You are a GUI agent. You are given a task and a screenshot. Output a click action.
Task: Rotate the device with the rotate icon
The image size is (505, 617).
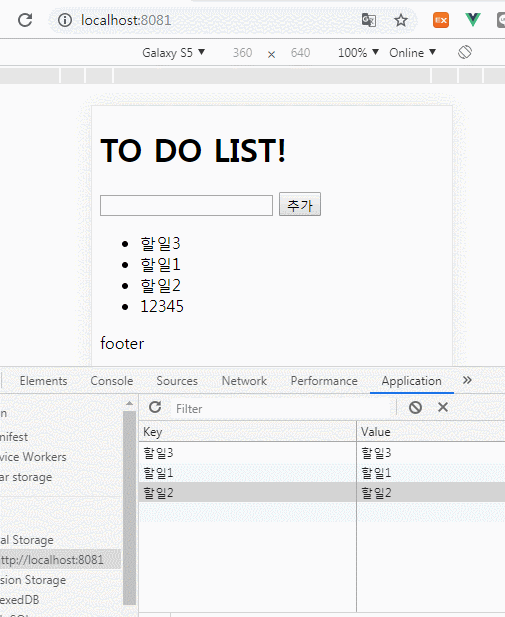(465, 52)
